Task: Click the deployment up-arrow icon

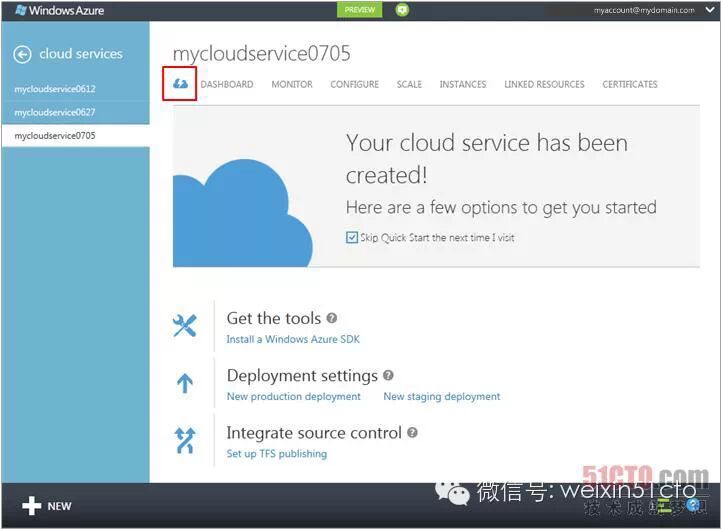Action: 185,383
